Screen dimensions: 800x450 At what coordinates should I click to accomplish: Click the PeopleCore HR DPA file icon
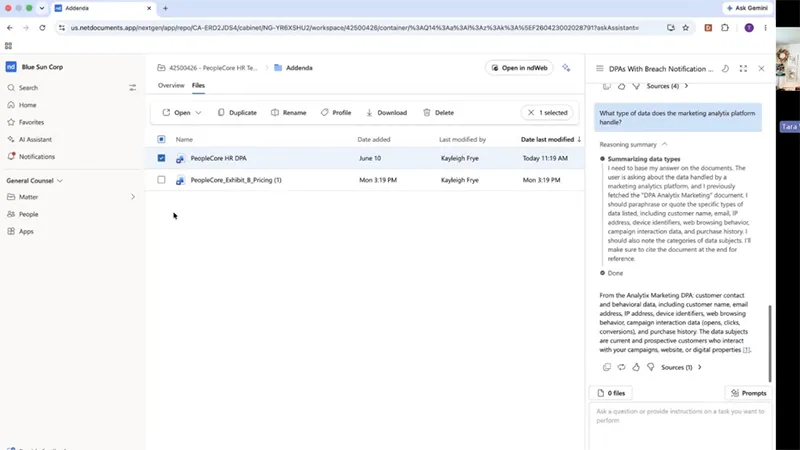pos(180,159)
